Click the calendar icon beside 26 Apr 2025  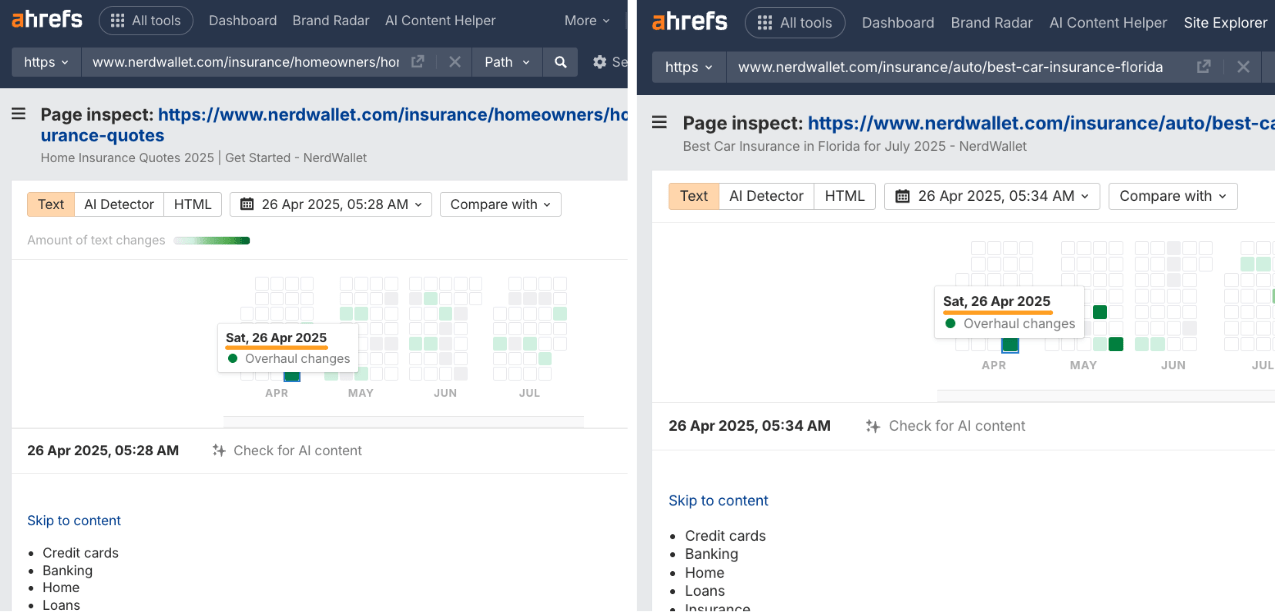246,204
